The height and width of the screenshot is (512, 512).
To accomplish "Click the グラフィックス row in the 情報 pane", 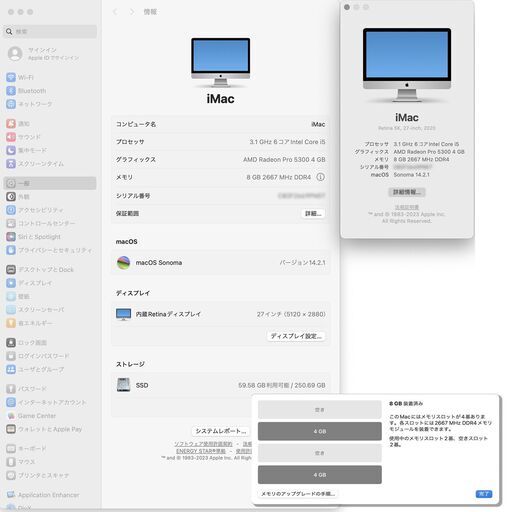I will (220, 160).
